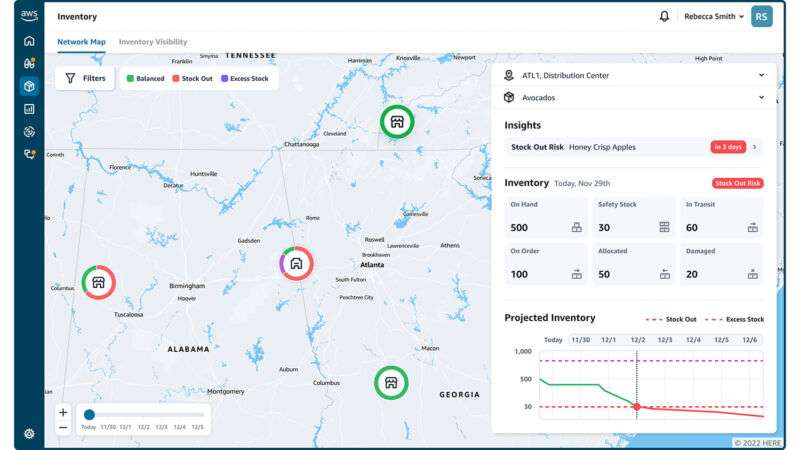Toggle the Stock Out legend item
This screenshot has height=450, width=800.
coord(192,79)
